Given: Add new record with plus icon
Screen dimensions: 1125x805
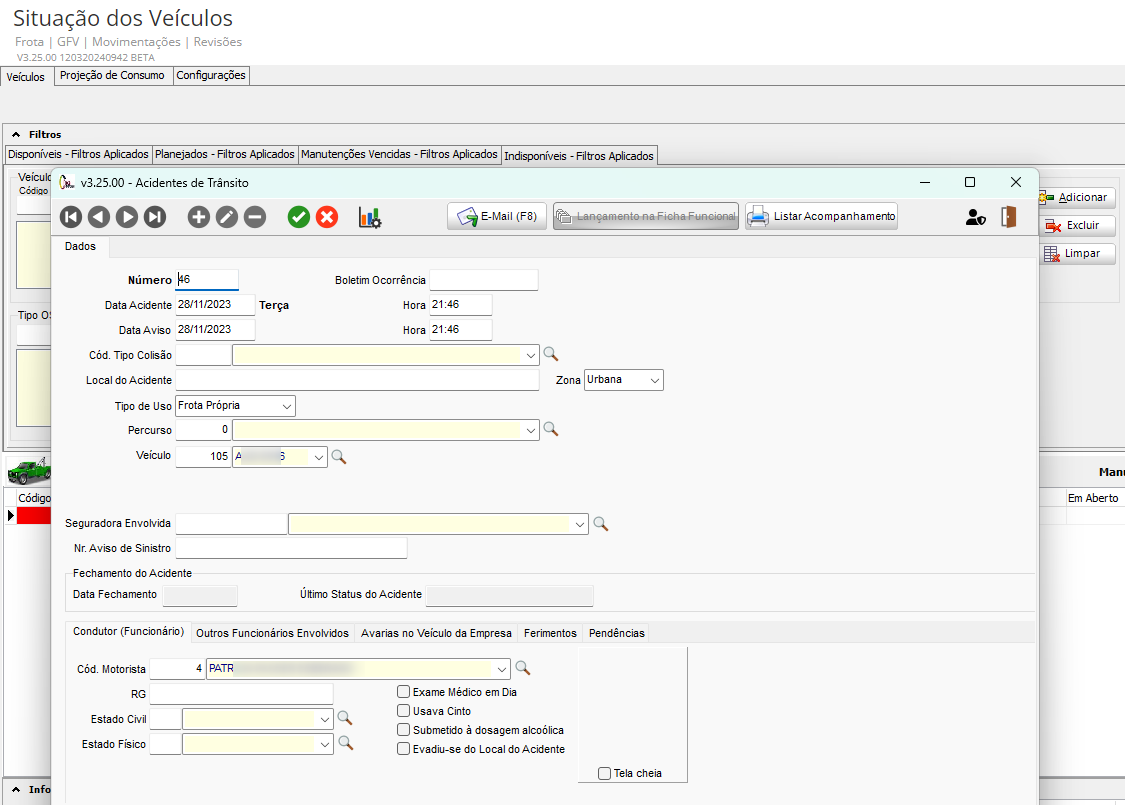Looking at the screenshot, I should coord(199,217).
